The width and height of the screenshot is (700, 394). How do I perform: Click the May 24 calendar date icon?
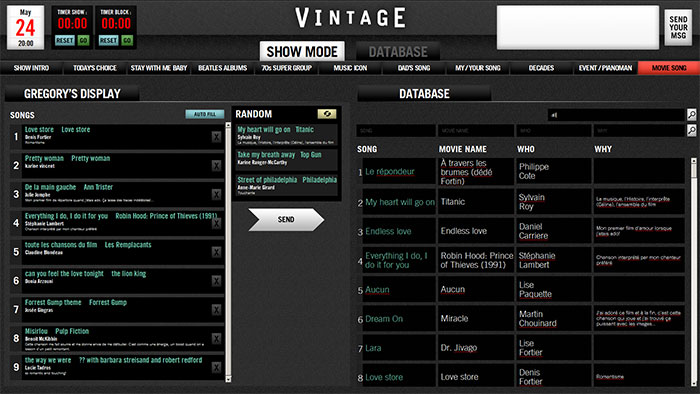point(25,27)
